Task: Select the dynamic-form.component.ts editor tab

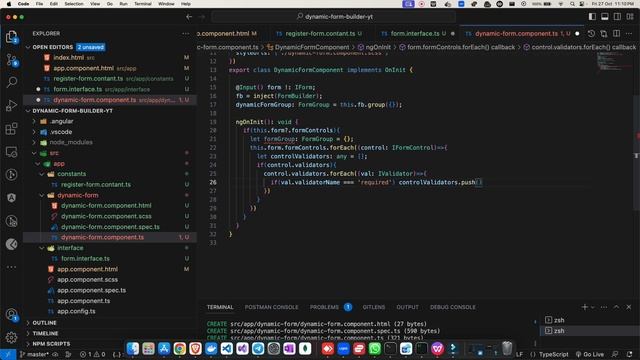Action: click(x=516, y=33)
